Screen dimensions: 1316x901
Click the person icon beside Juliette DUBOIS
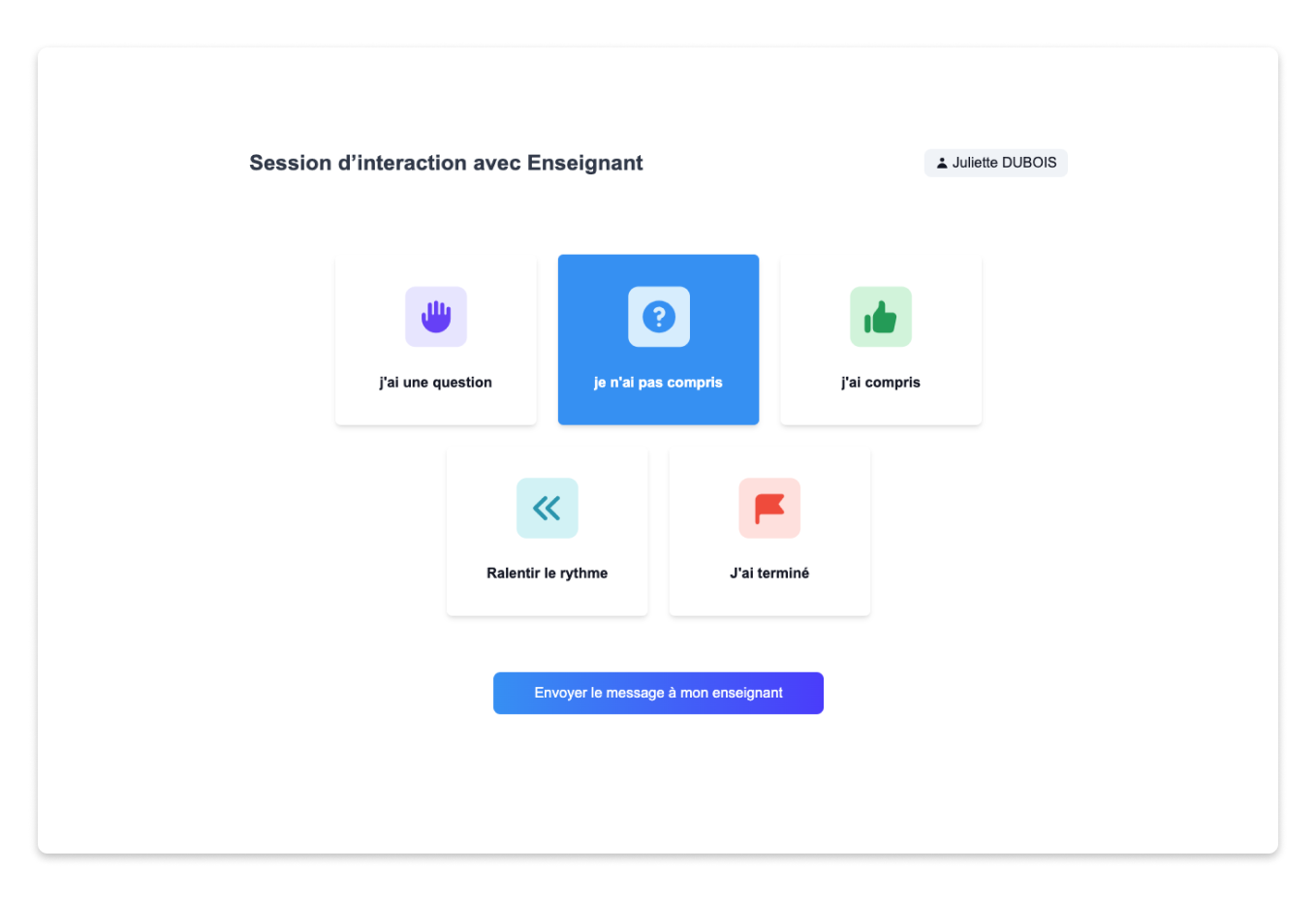click(x=942, y=163)
